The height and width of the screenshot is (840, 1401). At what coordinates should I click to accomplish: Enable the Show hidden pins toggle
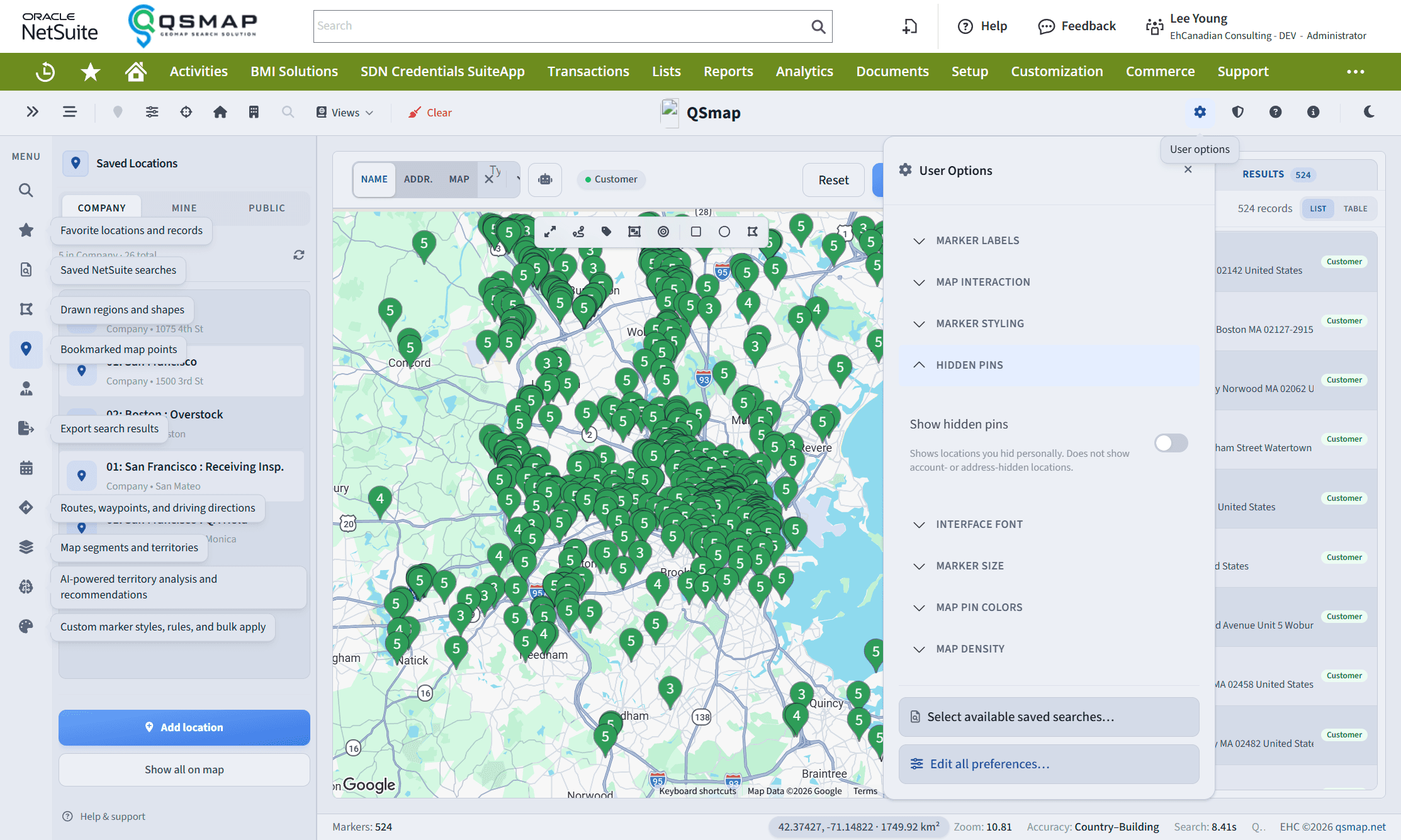(x=1171, y=443)
